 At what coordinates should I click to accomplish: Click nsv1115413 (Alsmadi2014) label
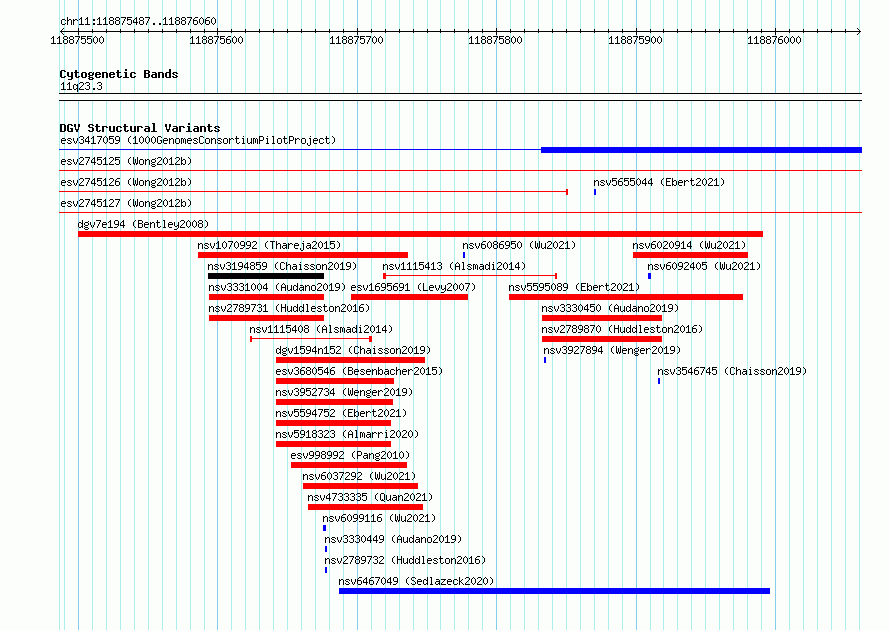pyautogui.click(x=454, y=266)
